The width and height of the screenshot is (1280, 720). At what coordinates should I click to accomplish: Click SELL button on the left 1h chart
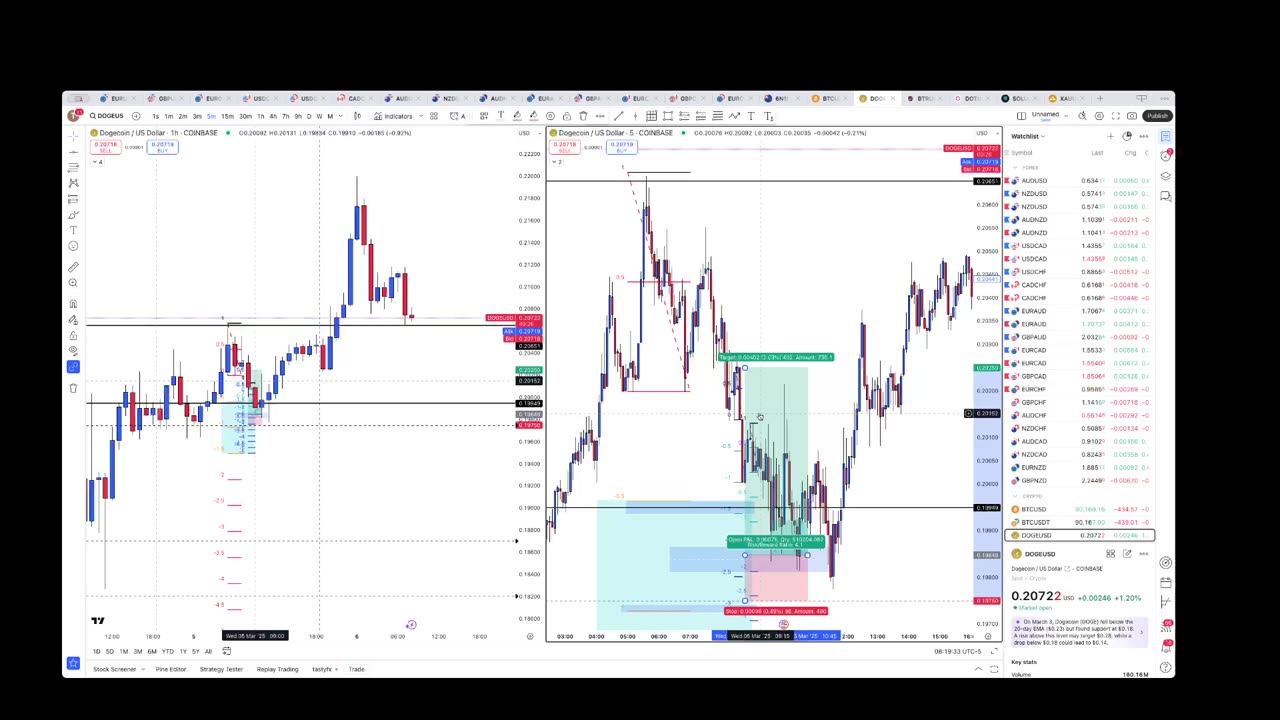tap(106, 147)
